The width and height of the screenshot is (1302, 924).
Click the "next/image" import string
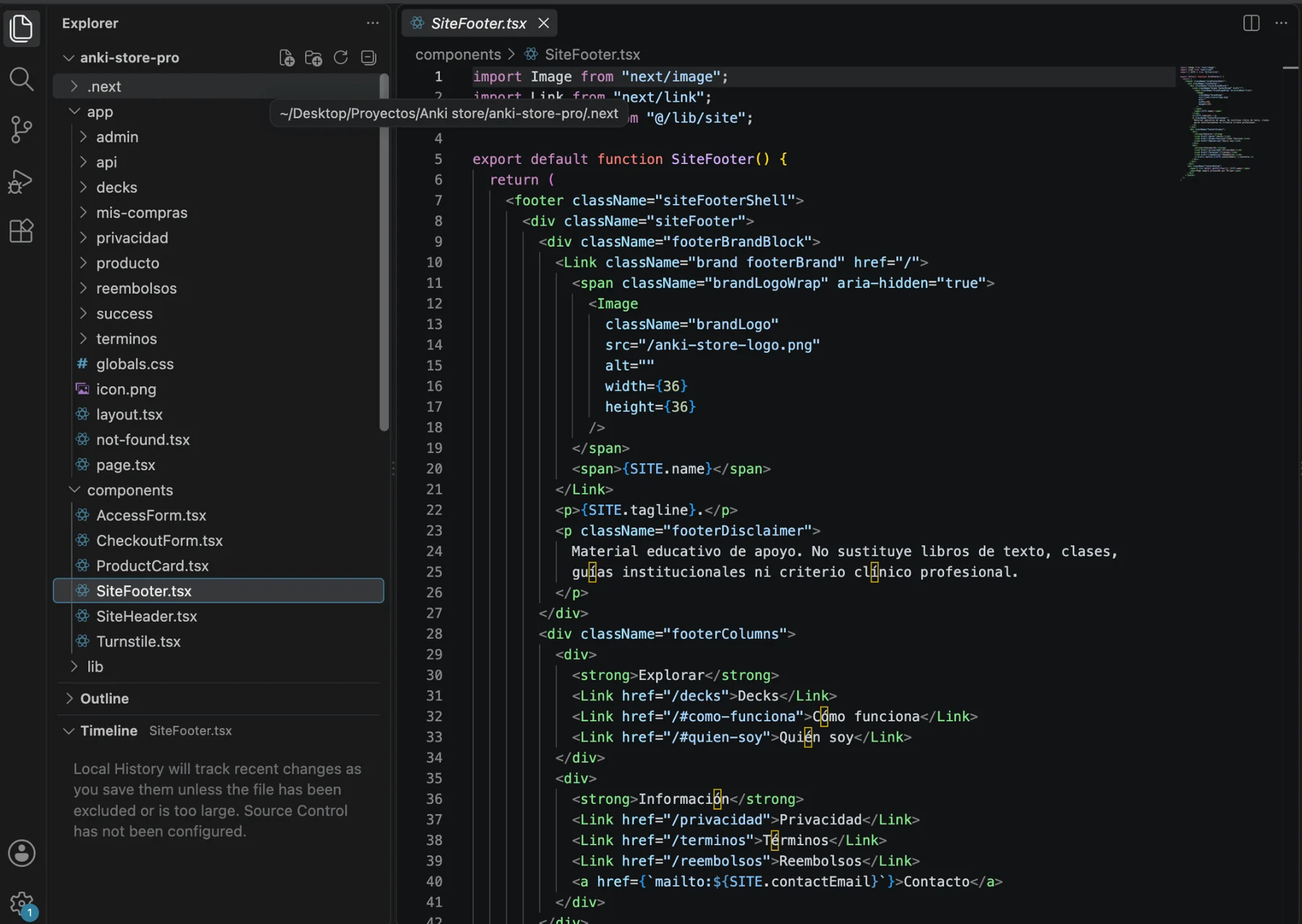pyautogui.click(x=671, y=77)
